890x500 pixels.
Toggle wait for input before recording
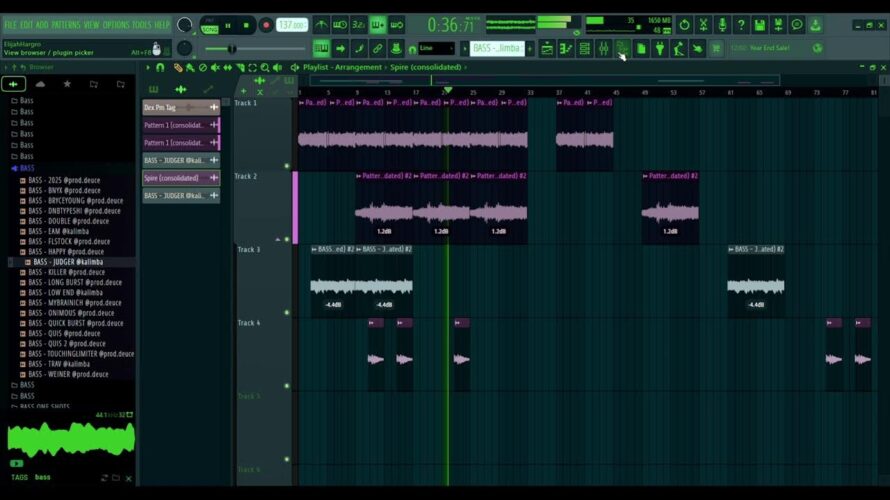339,25
